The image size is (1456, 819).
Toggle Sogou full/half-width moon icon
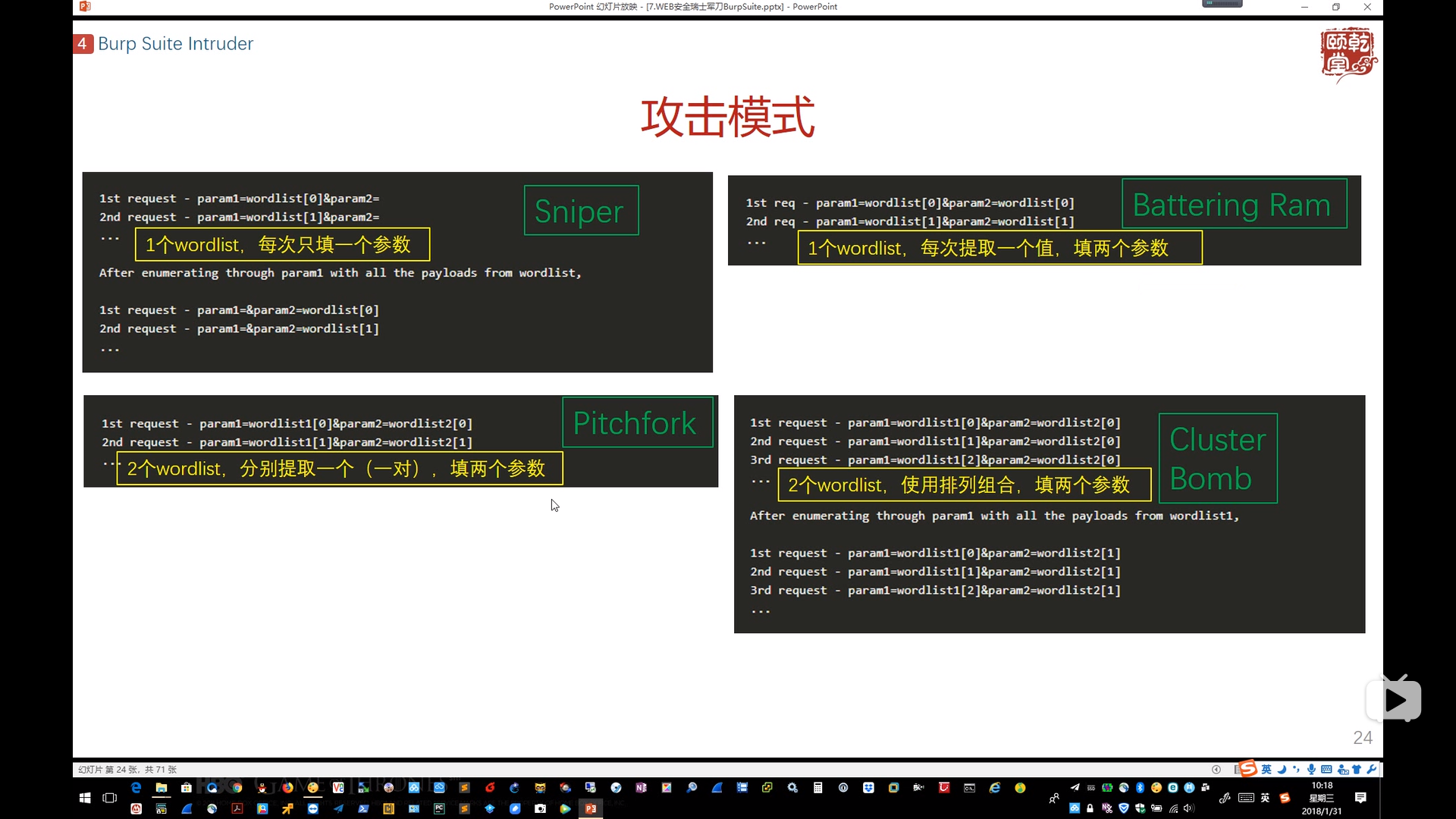(1282, 769)
